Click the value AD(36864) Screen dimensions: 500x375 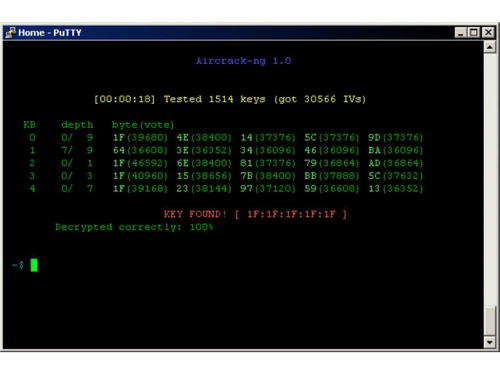[x=396, y=163]
